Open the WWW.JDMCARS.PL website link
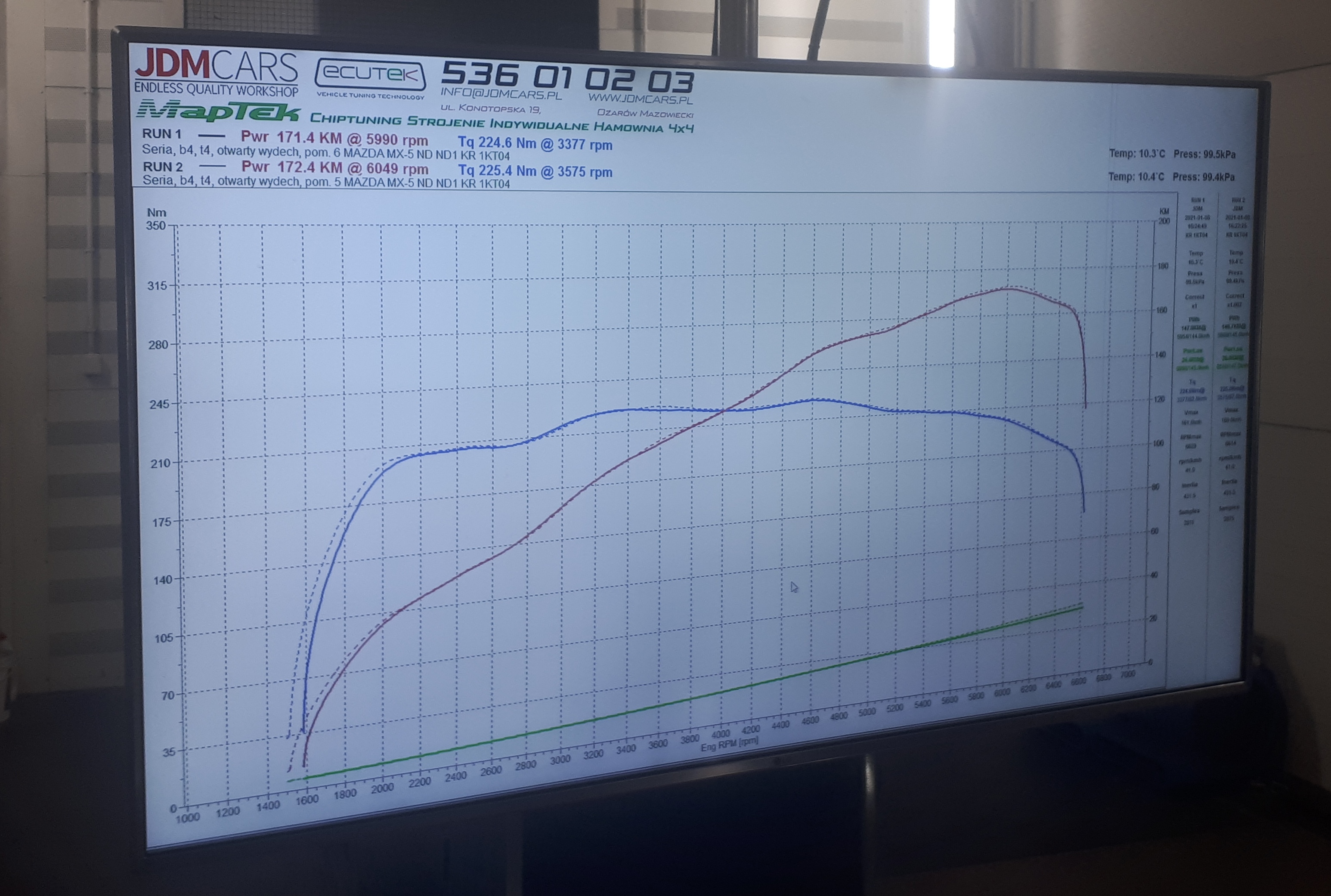Viewport: 1331px width, 896px height. pyautogui.click(x=640, y=98)
